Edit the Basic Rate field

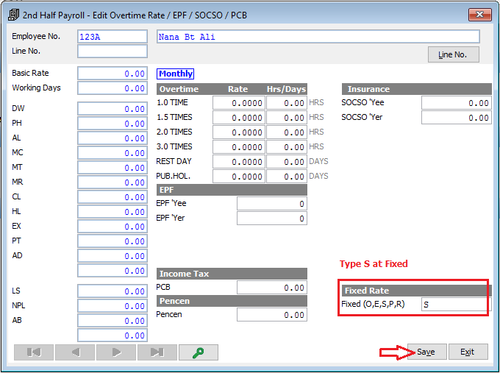(112, 73)
